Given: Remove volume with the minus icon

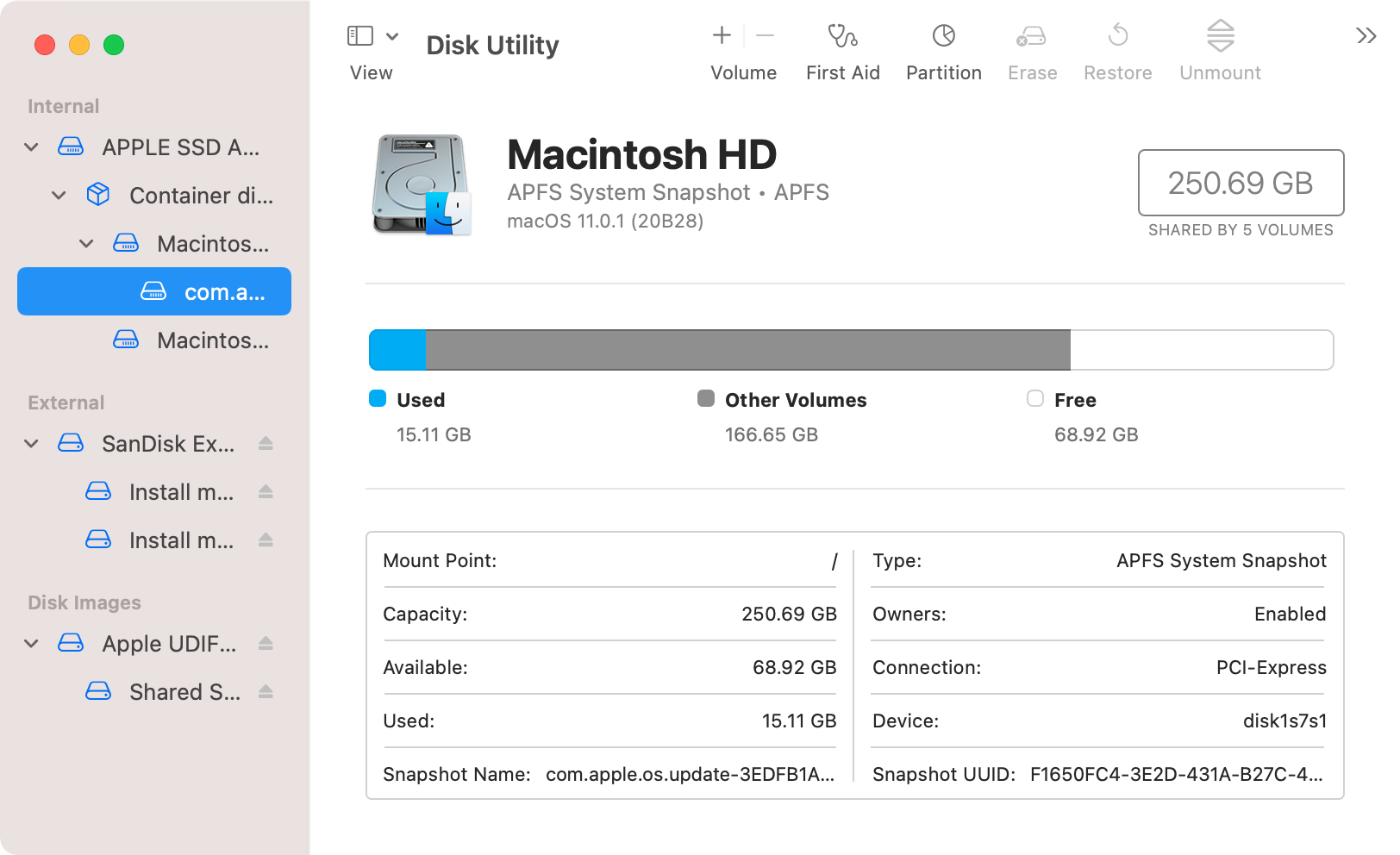Looking at the screenshot, I should click(x=765, y=35).
